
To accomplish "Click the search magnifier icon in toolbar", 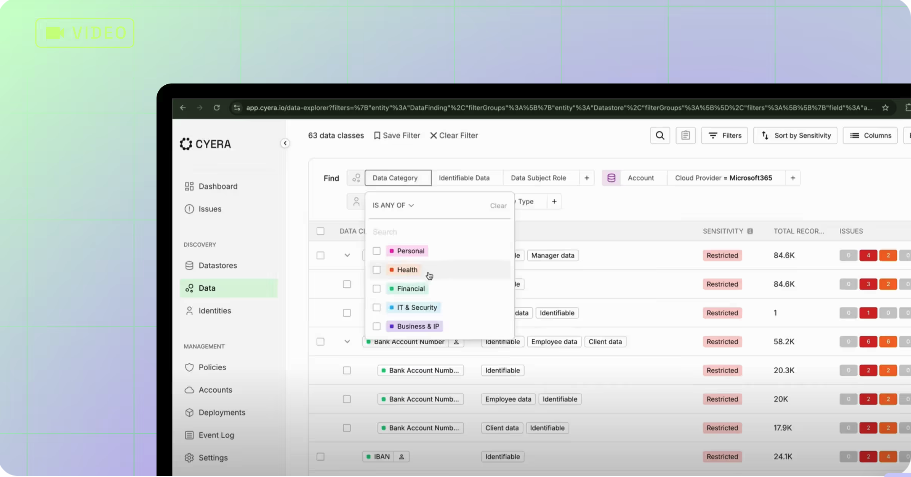I will point(660,135).
